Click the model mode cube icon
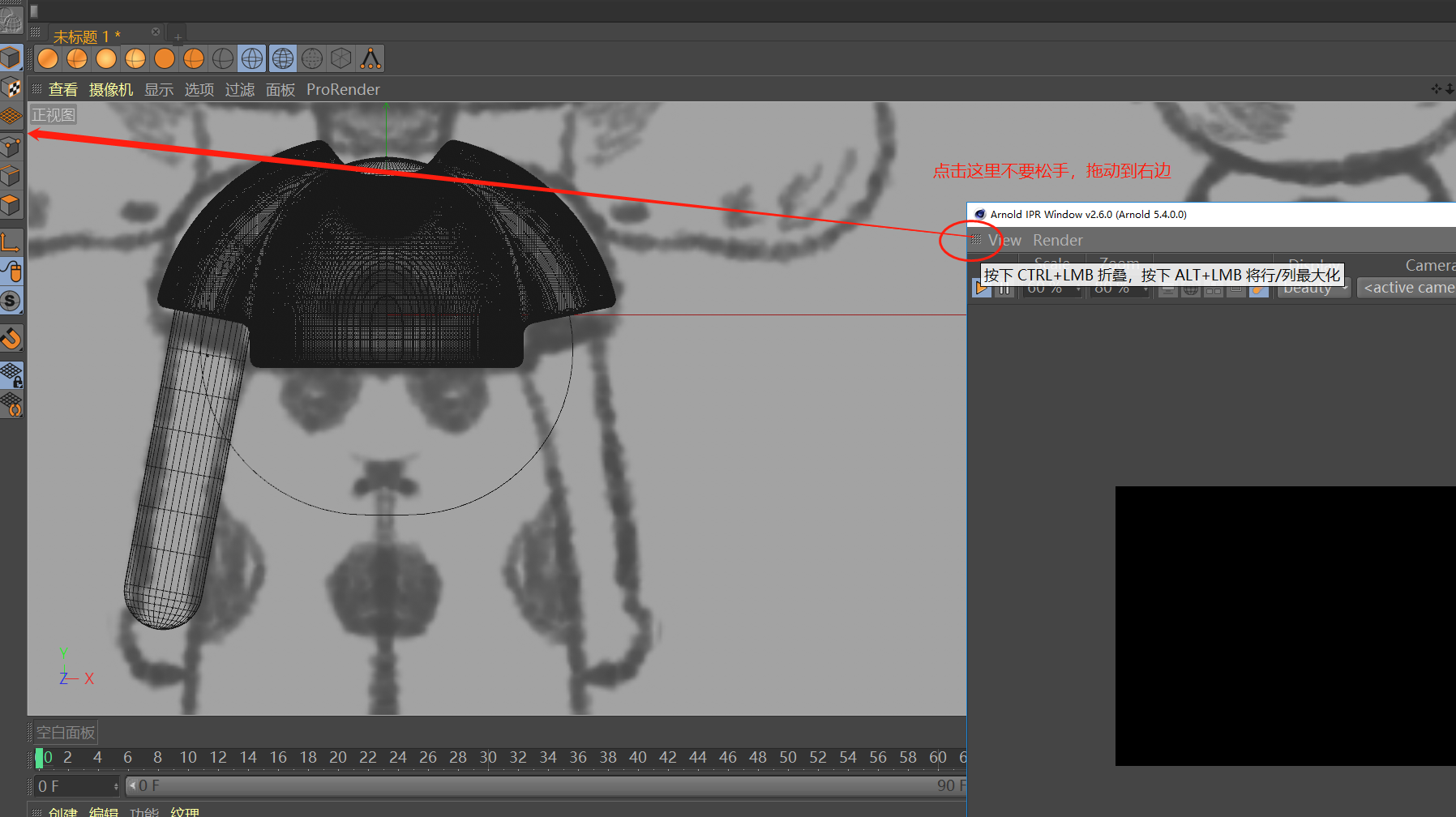The height and width of the screenshot is (817, 1456). click(x=11, y=58)
